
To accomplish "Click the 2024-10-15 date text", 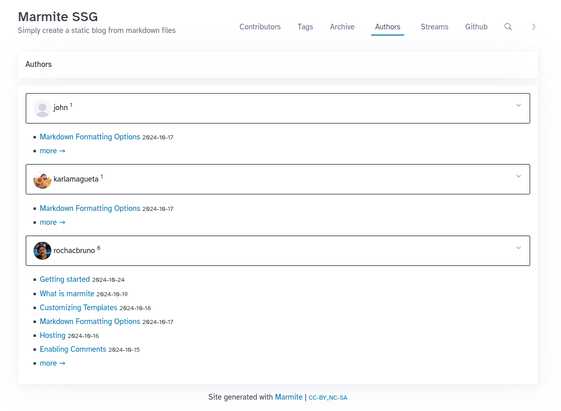I will point(124,350).
